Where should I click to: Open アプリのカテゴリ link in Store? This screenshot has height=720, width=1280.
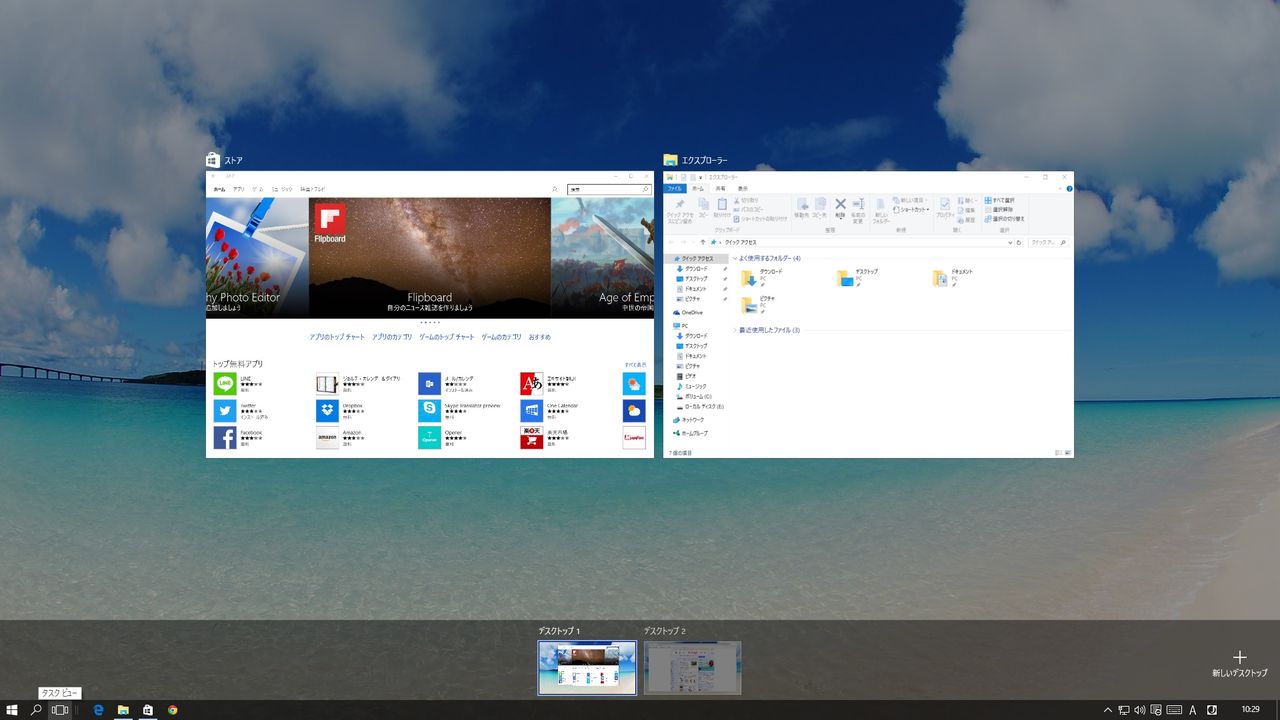[392, 337]
